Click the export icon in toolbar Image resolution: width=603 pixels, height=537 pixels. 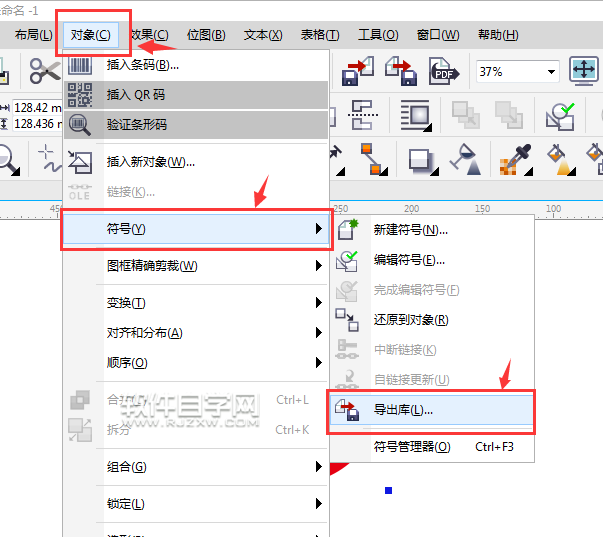point(401,71)
